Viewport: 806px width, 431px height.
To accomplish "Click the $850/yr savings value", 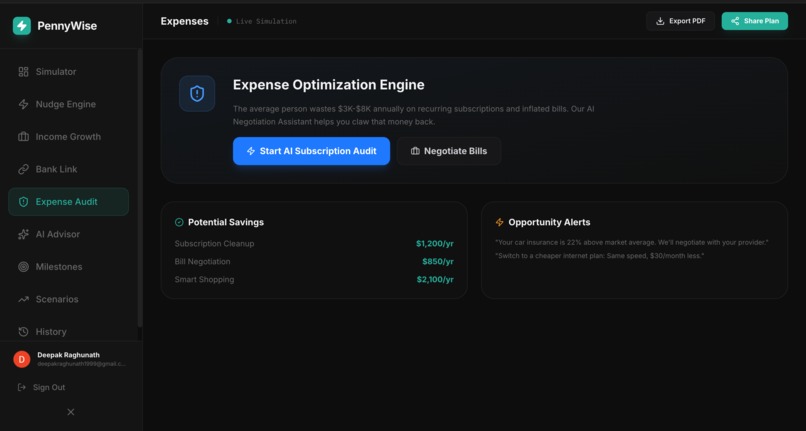I will [x=438, y=262].
